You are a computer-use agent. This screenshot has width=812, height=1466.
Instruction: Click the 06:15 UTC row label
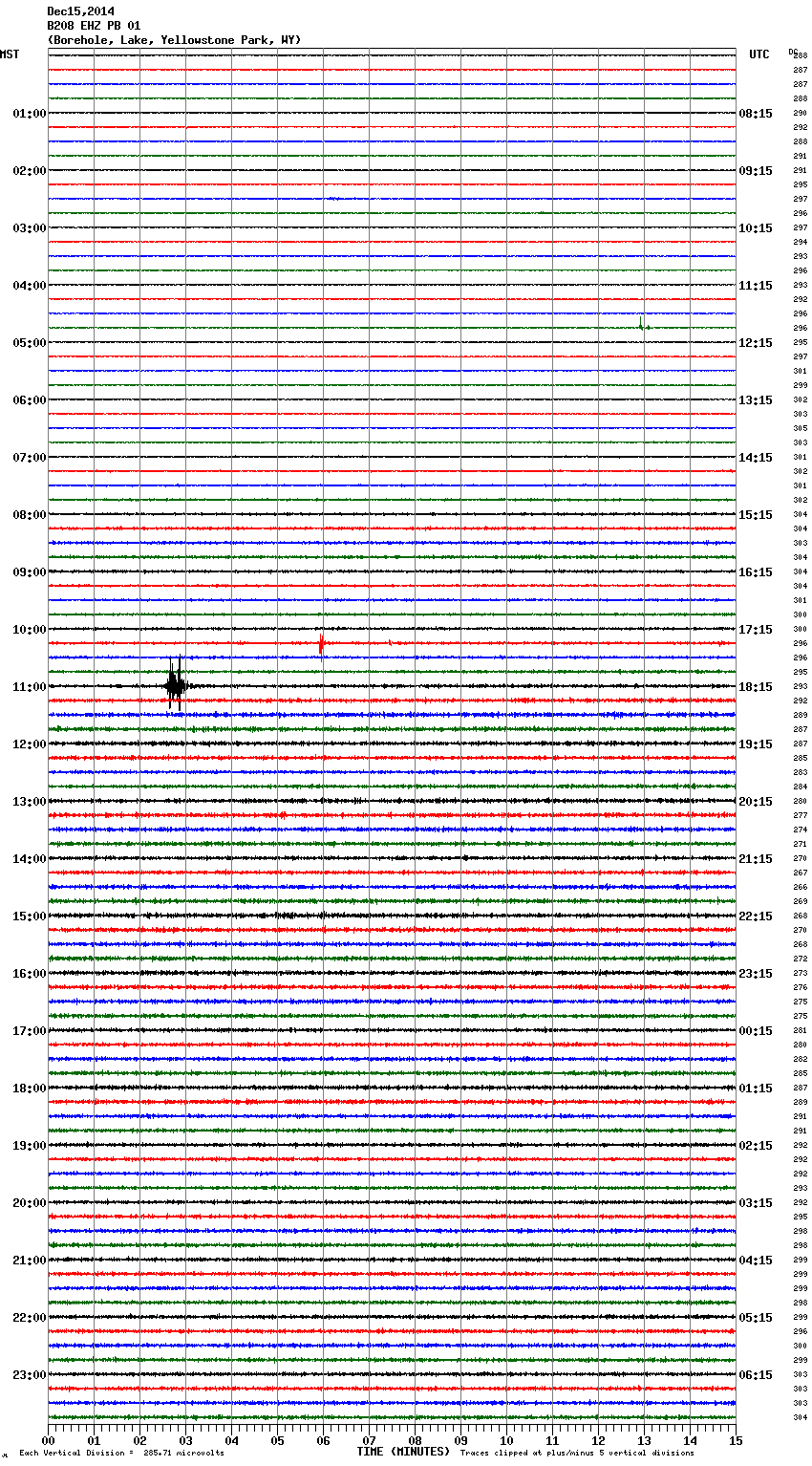coord(756,1375)
